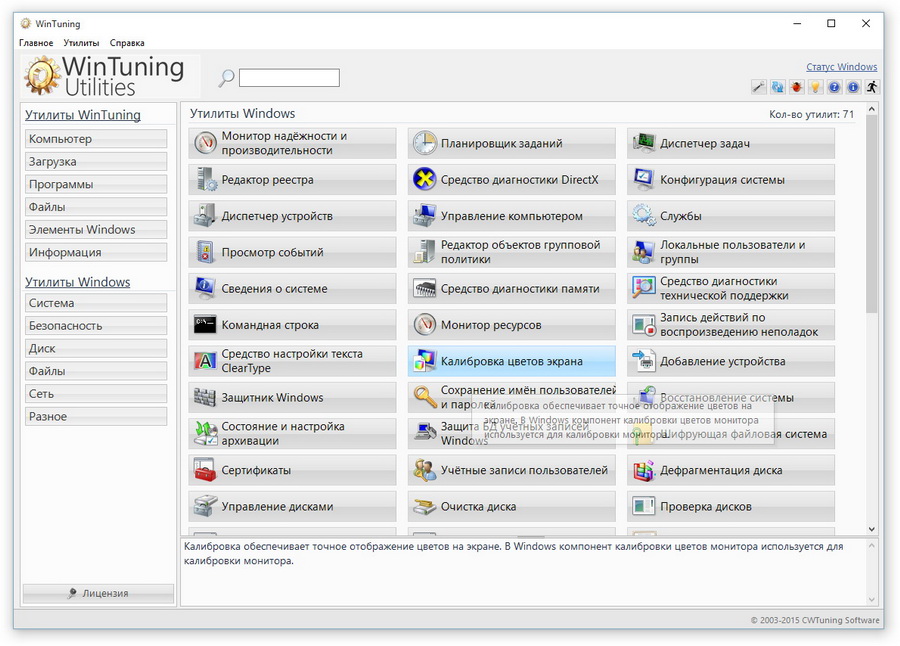Click the Лицензия button
900x646 pixels.
coord(98,593)
